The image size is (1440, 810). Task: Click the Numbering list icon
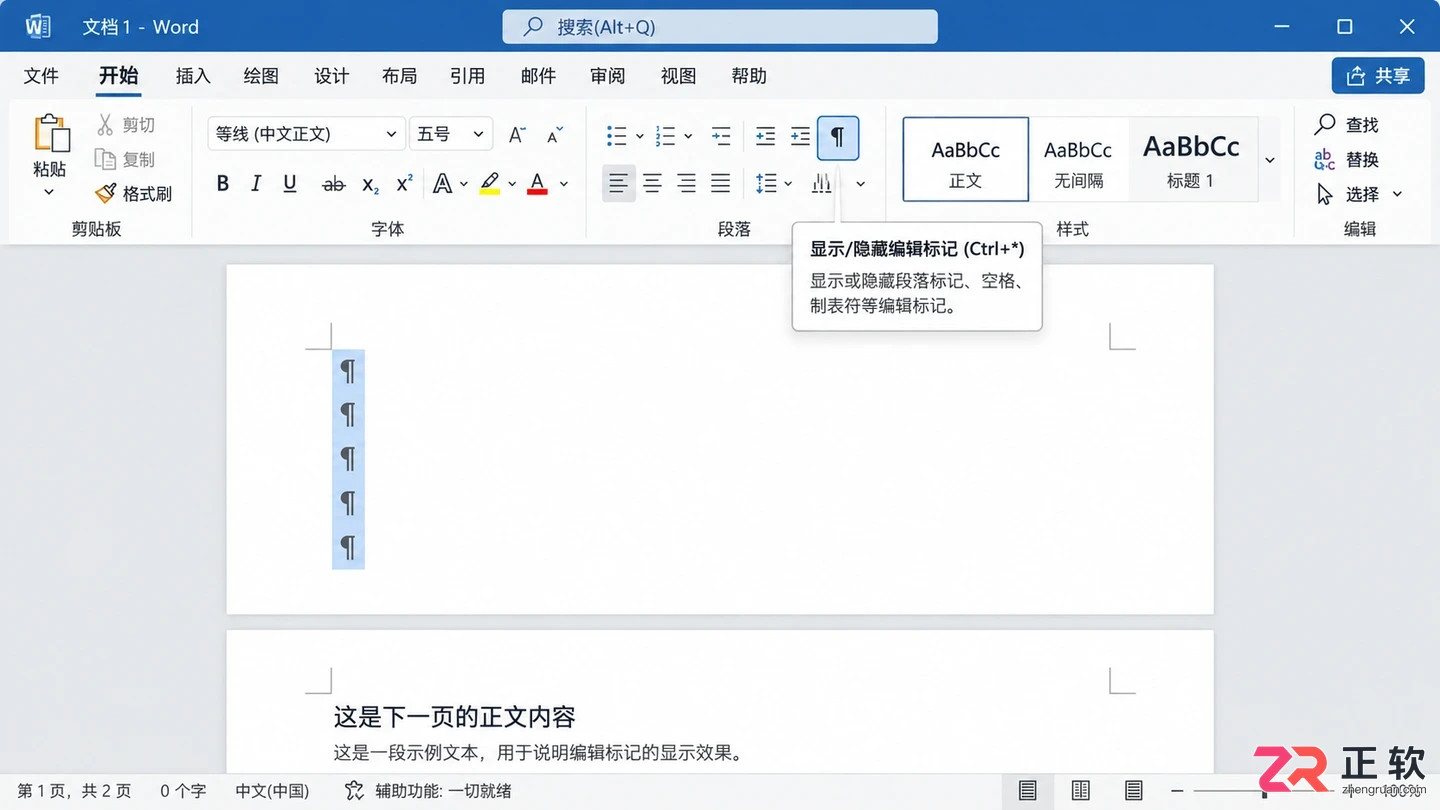(665, 136)
